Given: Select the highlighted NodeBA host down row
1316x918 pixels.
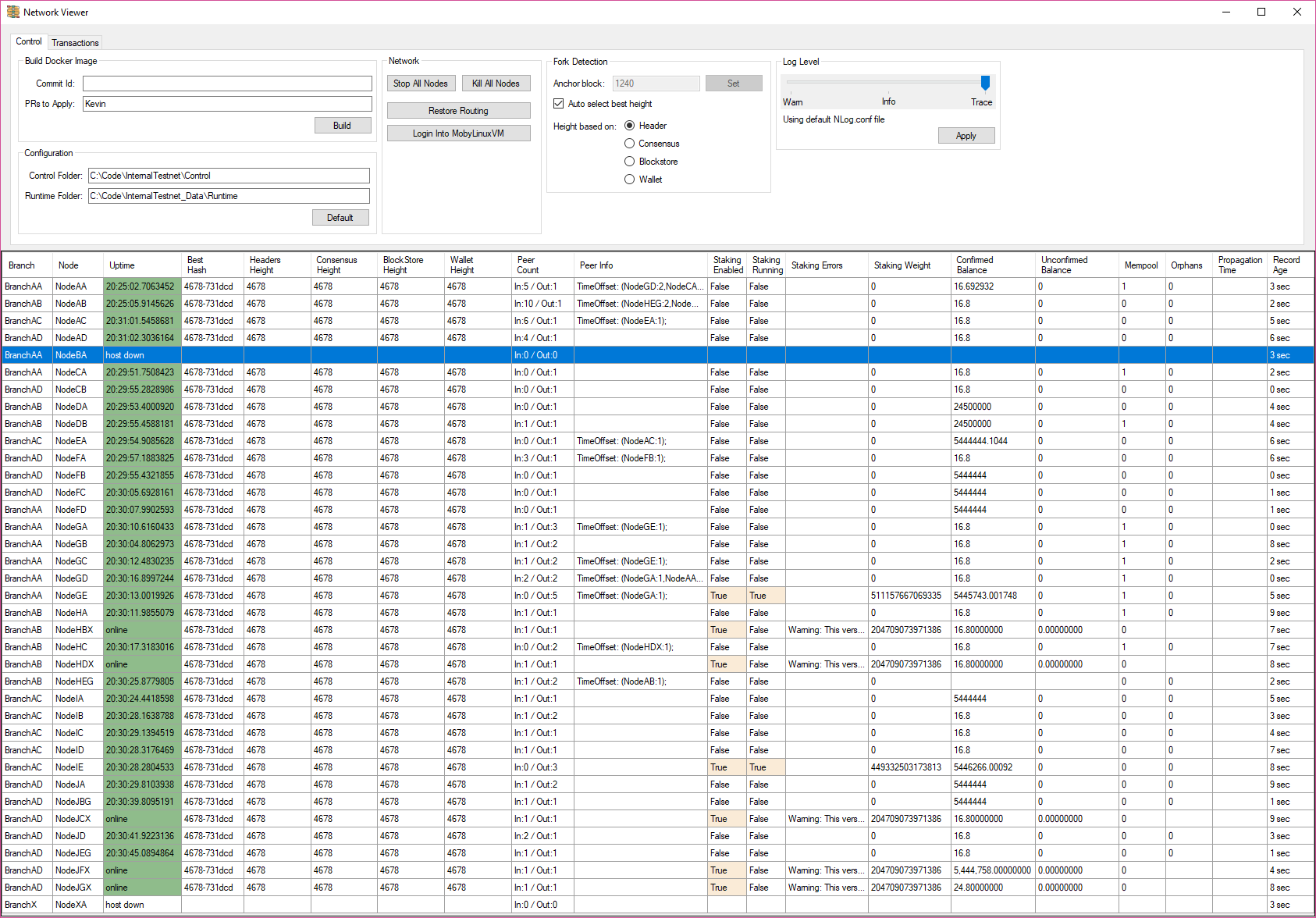Looking at the screenshot, I should point(312,354).
